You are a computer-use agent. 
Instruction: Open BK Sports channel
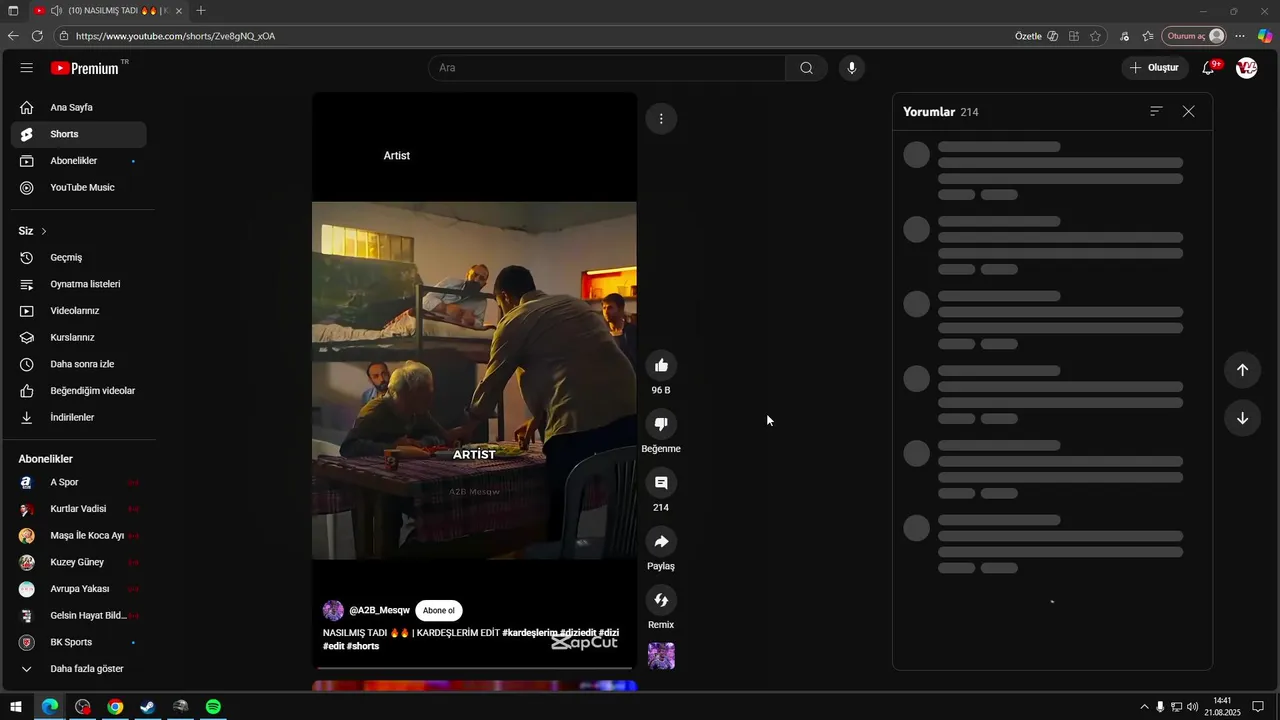tap(79, 642)
